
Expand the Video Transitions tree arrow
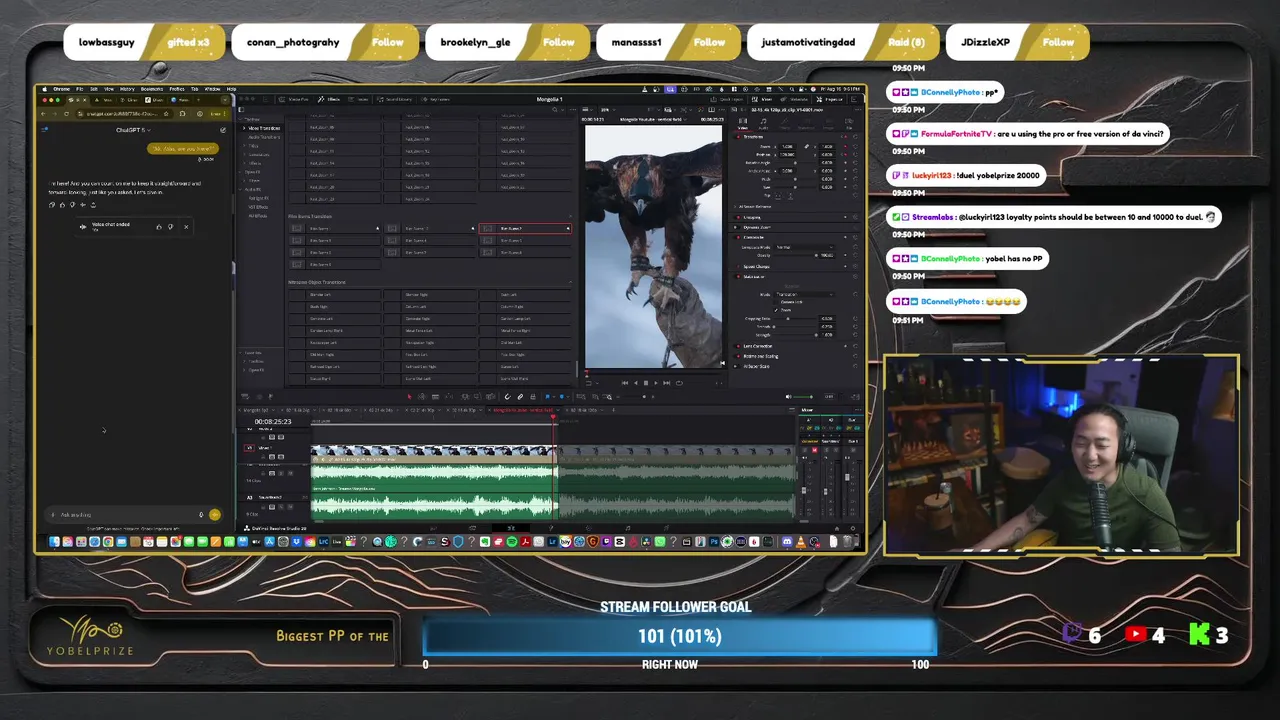(x=244, y=128)
